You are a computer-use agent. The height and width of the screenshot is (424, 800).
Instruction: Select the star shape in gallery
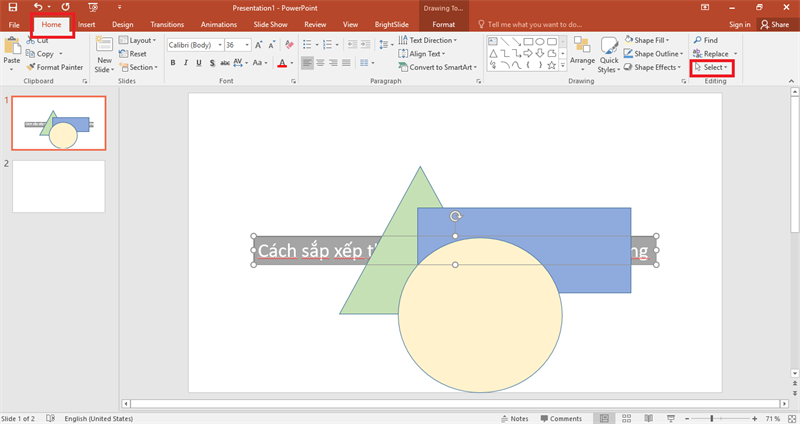[552, 65]
